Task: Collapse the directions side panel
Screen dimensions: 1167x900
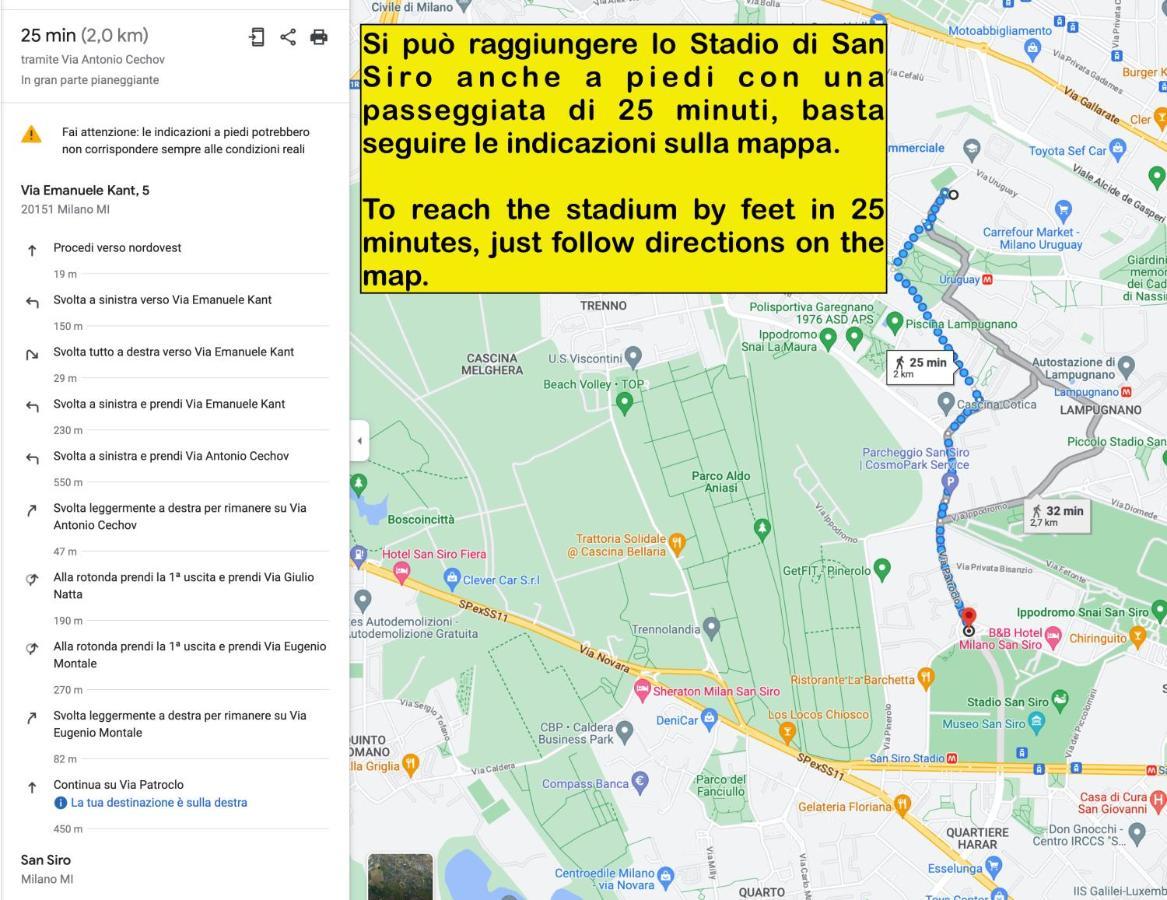Action: (x=359, y=441)
